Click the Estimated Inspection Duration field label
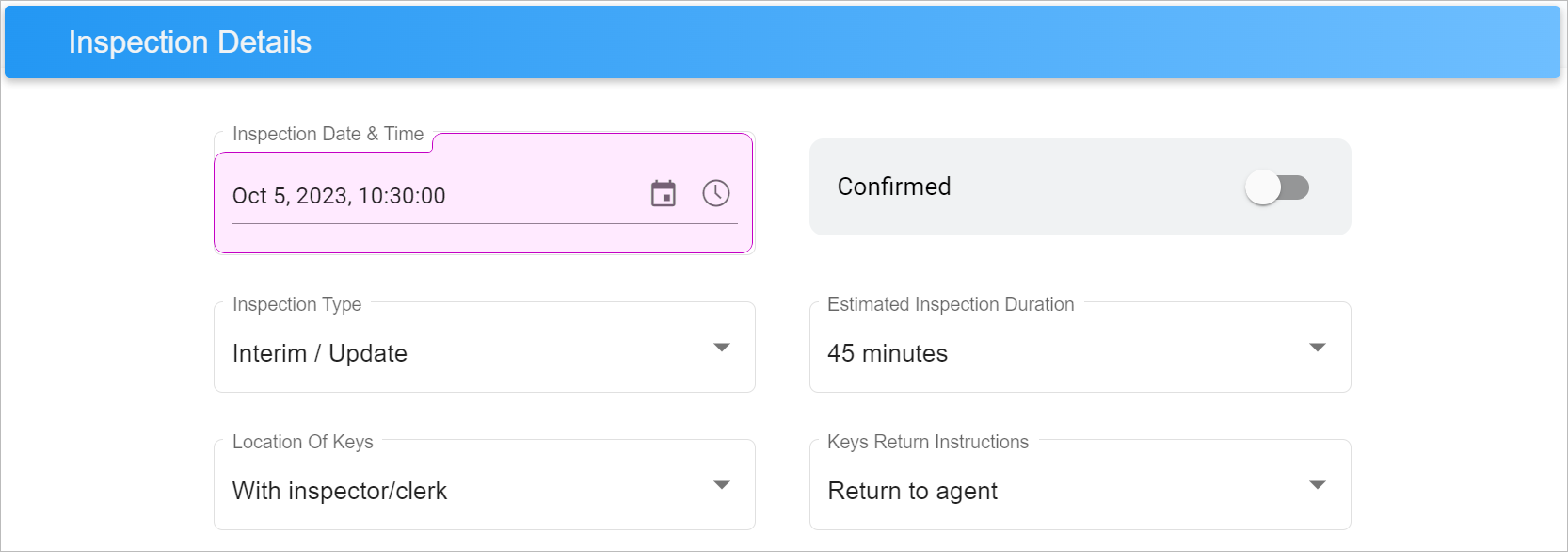The image size is (1568, 552). (x=951, y=304)
